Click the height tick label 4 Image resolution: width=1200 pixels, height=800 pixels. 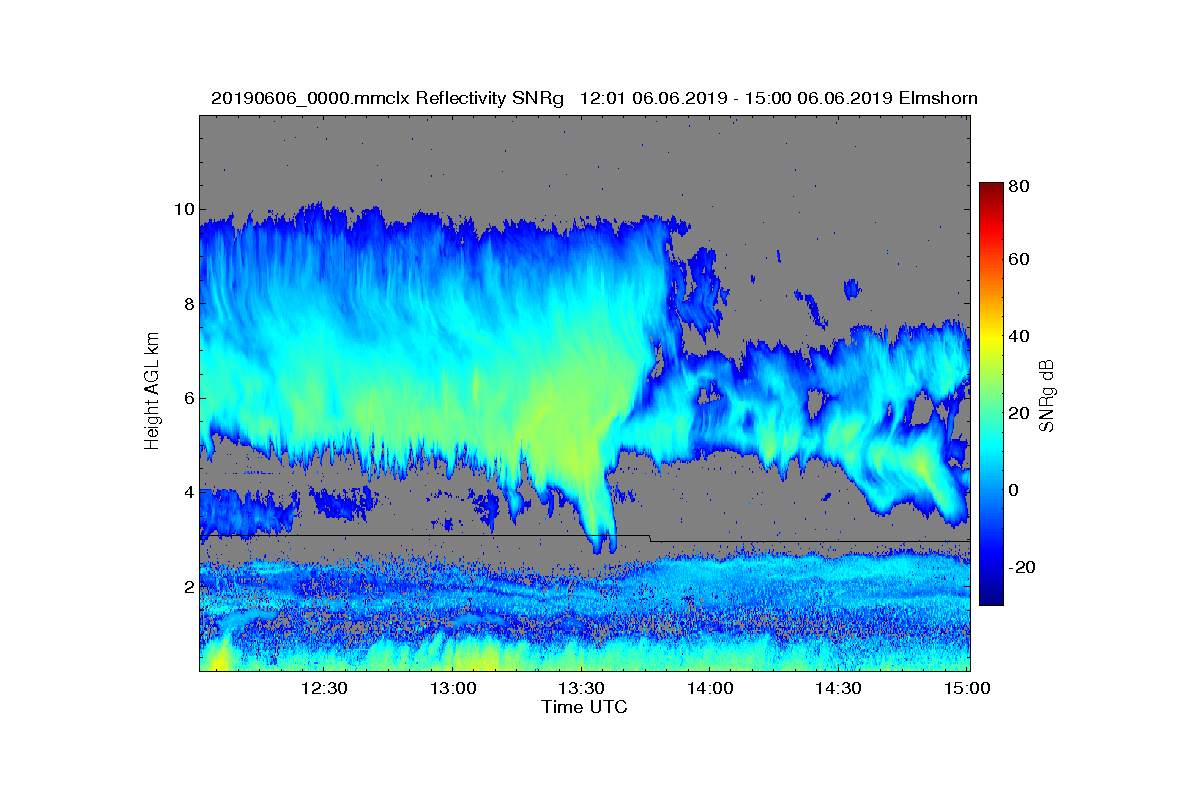click(x=187, y=492)
